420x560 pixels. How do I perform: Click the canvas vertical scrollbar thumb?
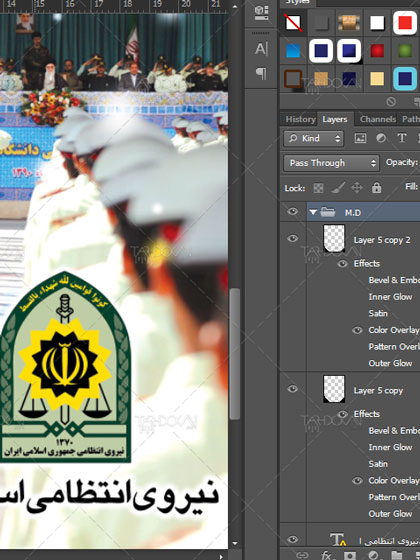[235, 354]
